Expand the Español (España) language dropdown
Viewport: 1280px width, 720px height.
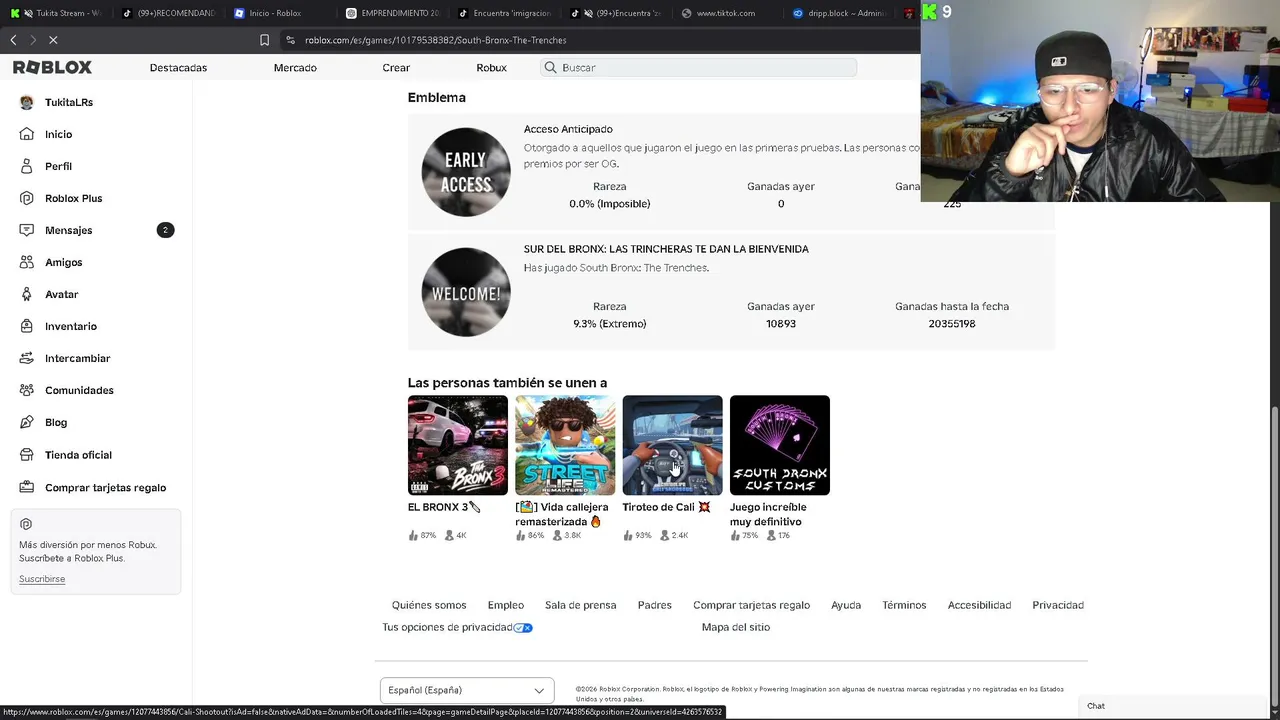467,690
